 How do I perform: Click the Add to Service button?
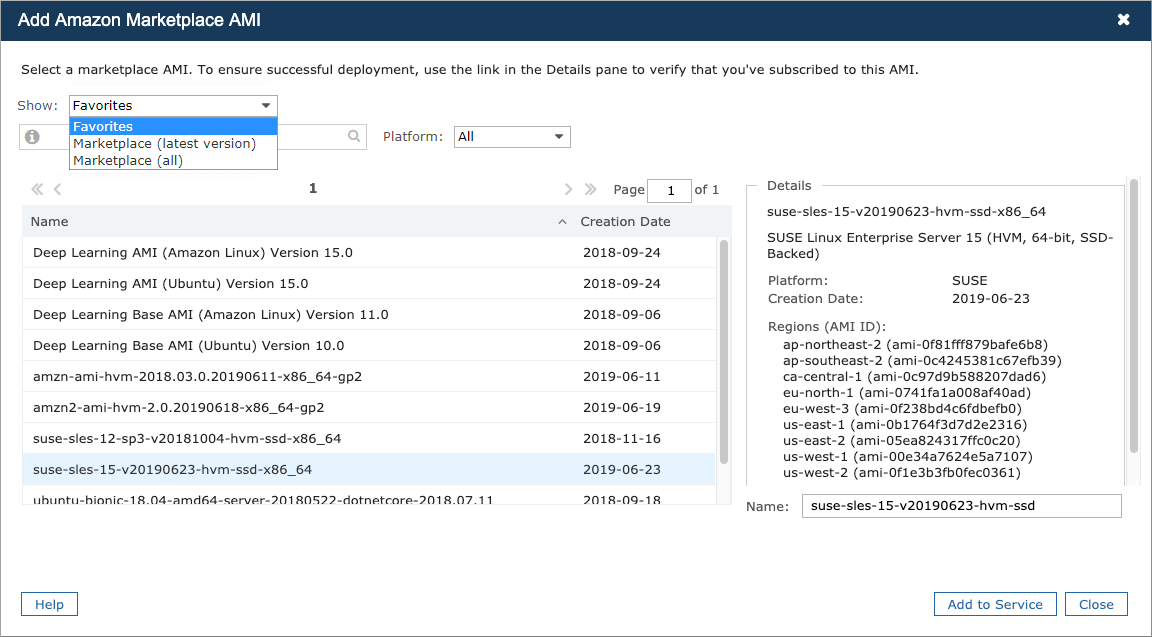(x=995, y=604)
